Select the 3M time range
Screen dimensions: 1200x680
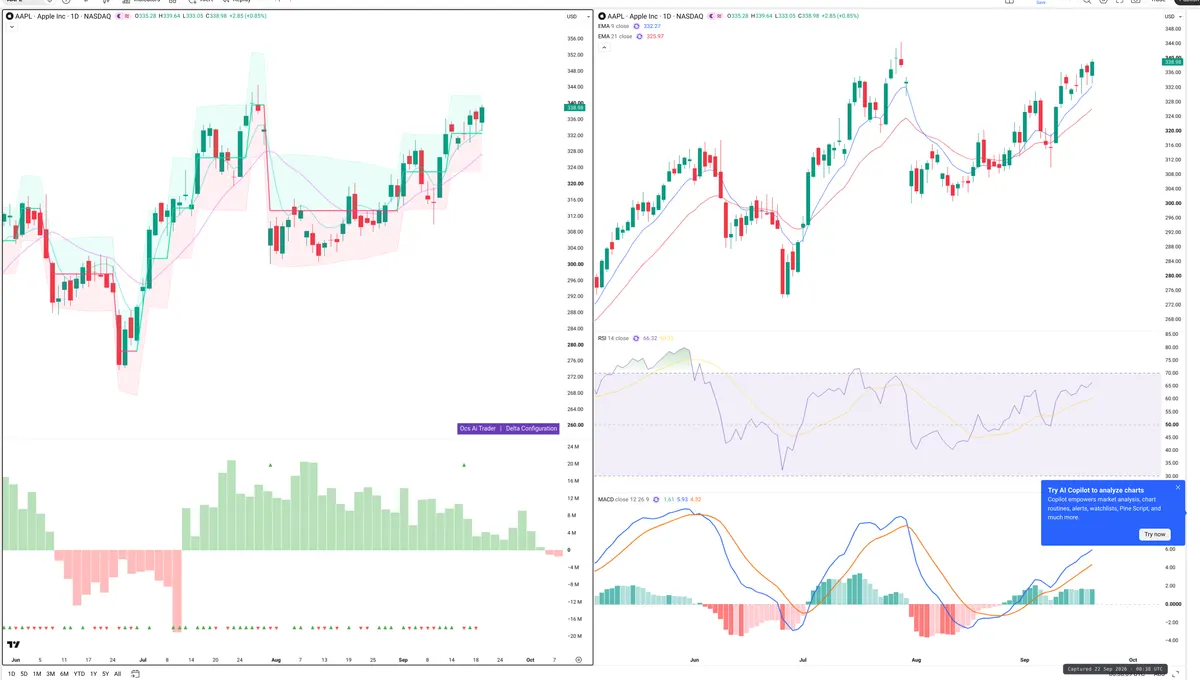[x=50, y=674]
